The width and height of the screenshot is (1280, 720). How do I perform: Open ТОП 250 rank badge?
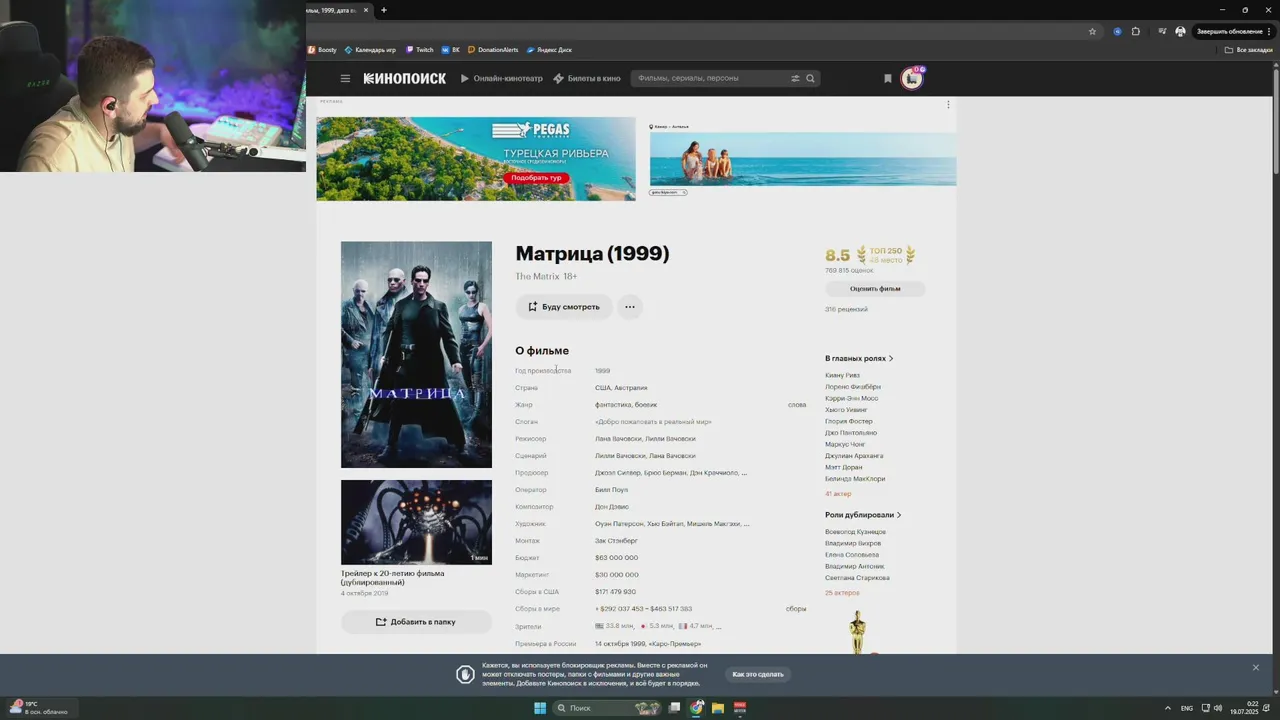[885, 255]
